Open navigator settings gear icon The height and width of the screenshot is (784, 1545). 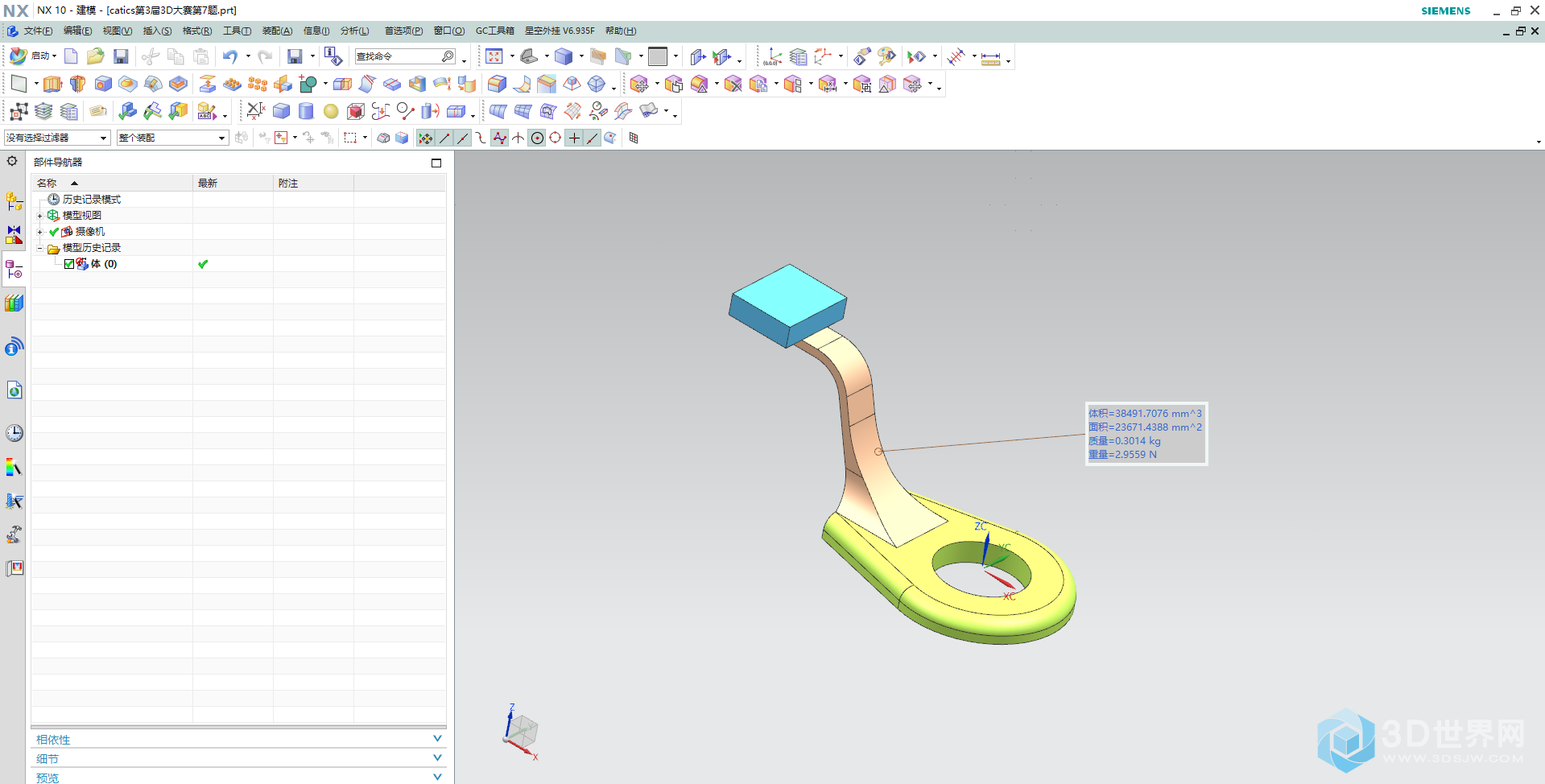12,161
